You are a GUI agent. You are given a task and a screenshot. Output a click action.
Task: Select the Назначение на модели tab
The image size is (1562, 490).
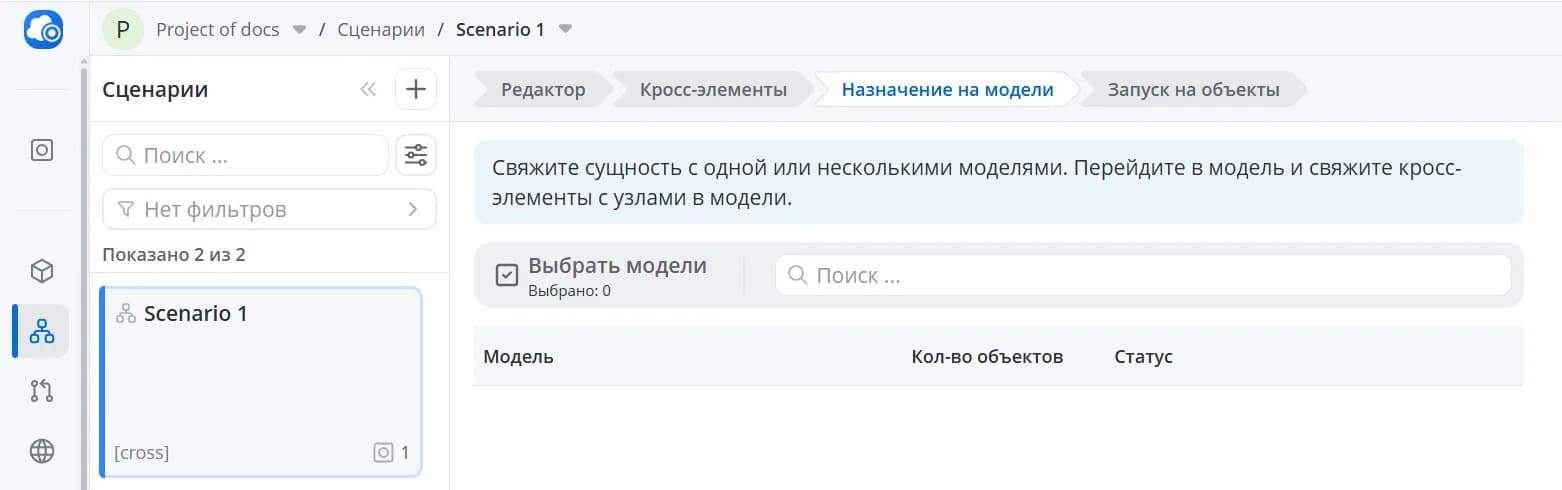947,89
